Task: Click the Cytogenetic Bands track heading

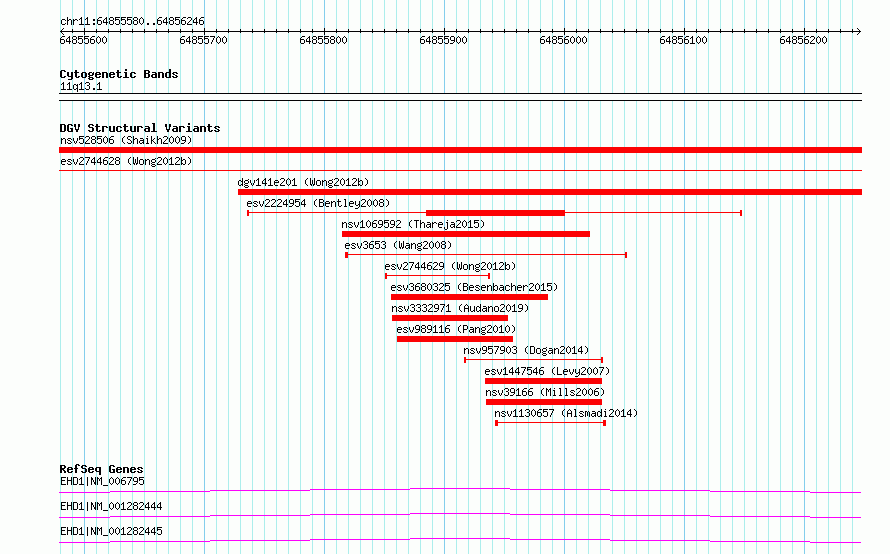Action: [x=119, y=74]
